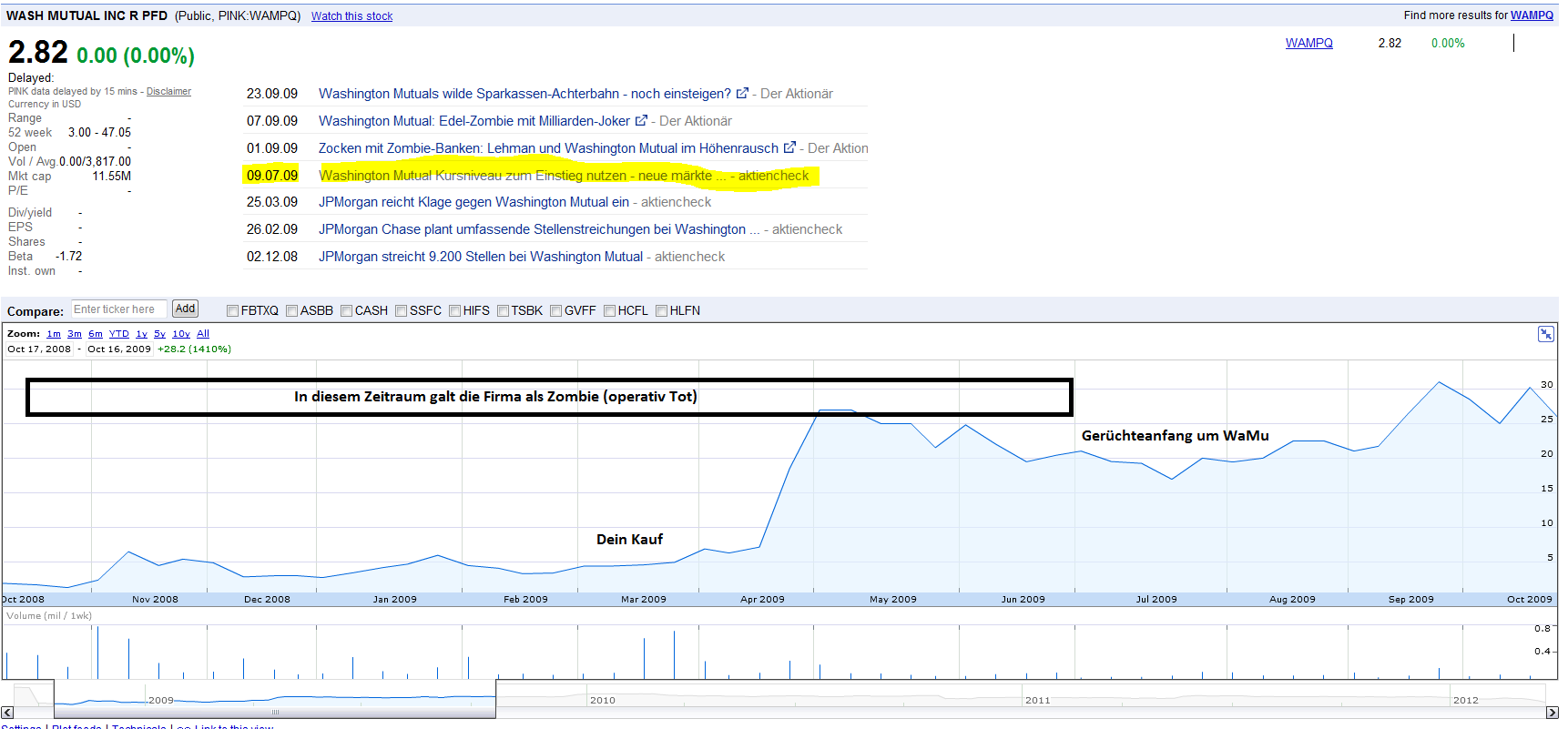Screen dimensions: 1568x729
Task: Click the chart scrollbar left arrow
Action: [7, 712]
